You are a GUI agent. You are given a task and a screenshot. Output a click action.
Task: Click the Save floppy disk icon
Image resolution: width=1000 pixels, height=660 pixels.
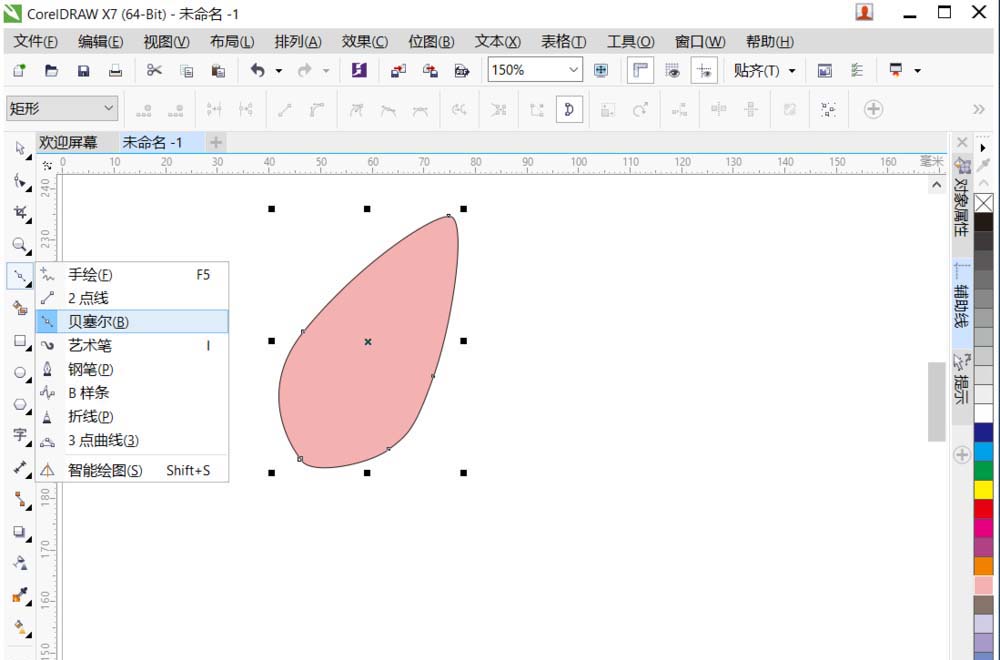coord(84,71)
